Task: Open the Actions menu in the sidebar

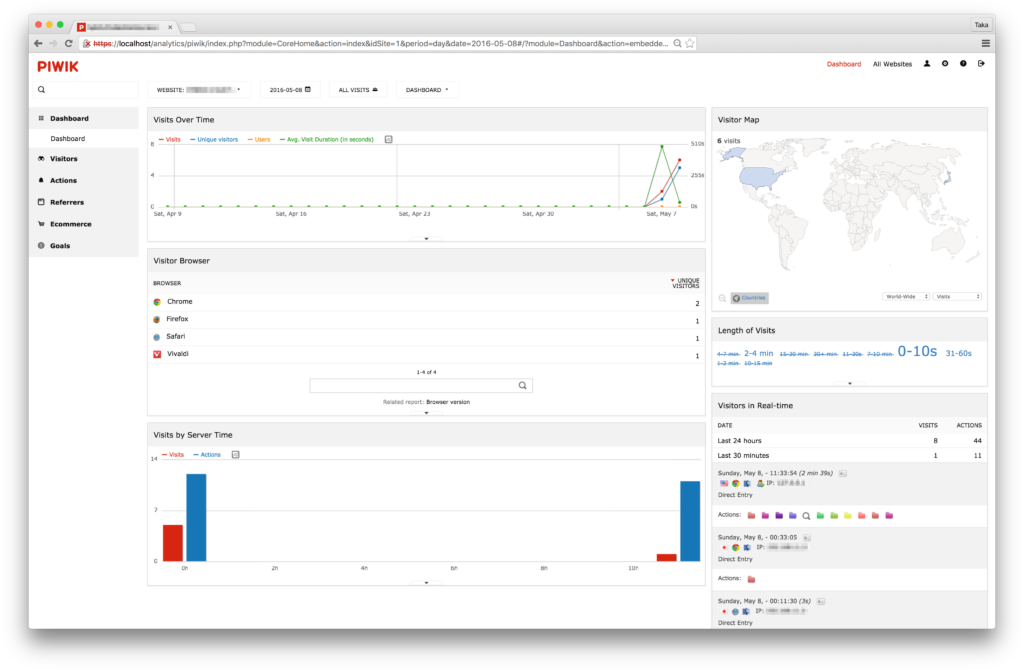Action: click(x=84, y=180)
